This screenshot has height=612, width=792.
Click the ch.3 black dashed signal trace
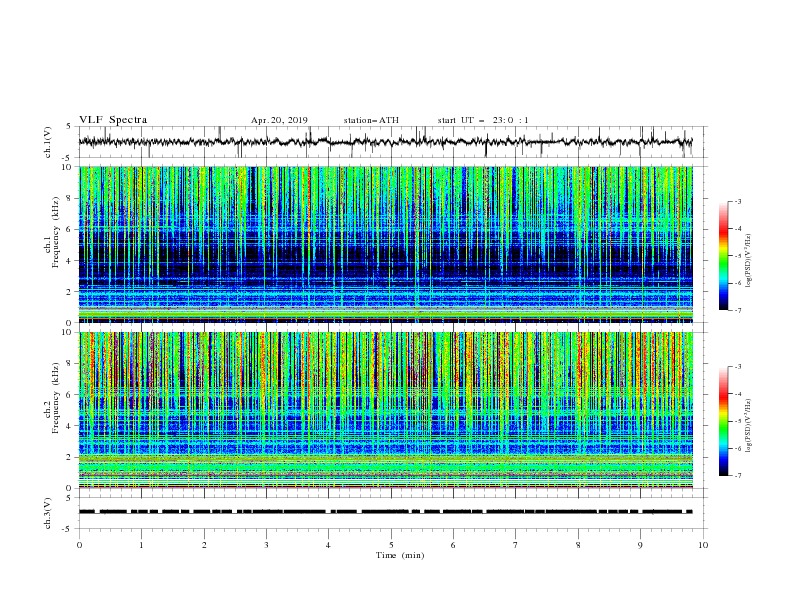tap(386, 512)
